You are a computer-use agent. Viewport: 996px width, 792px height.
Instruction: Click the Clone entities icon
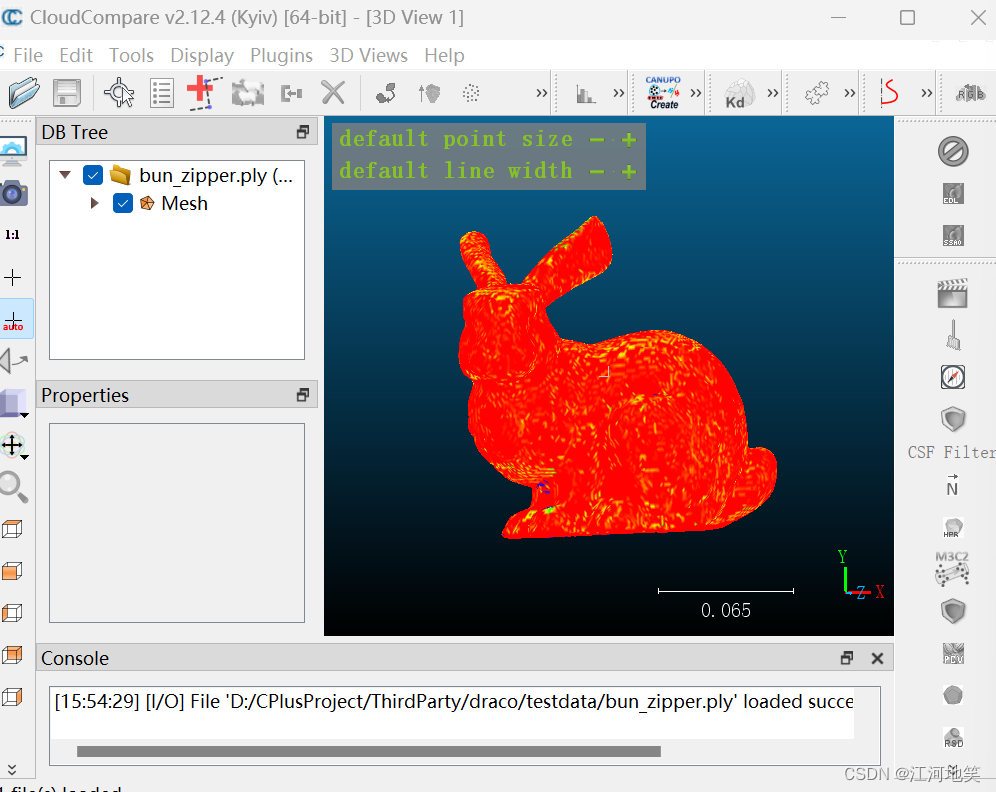pos(248,93)
